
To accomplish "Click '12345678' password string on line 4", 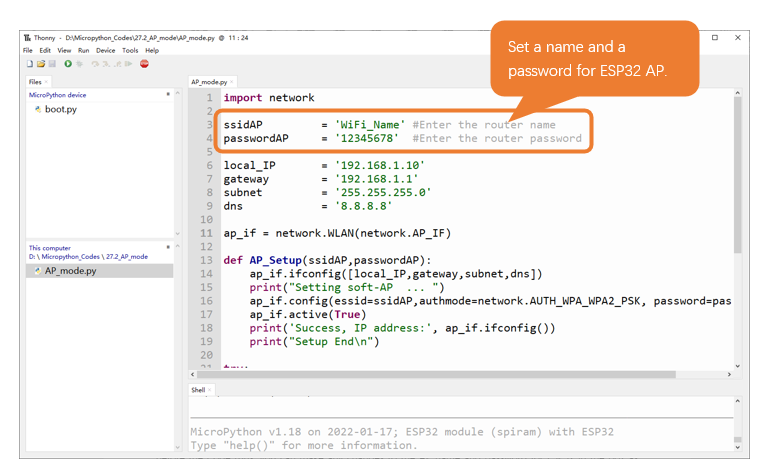I will pyautogui.click(x=367, y=138).
